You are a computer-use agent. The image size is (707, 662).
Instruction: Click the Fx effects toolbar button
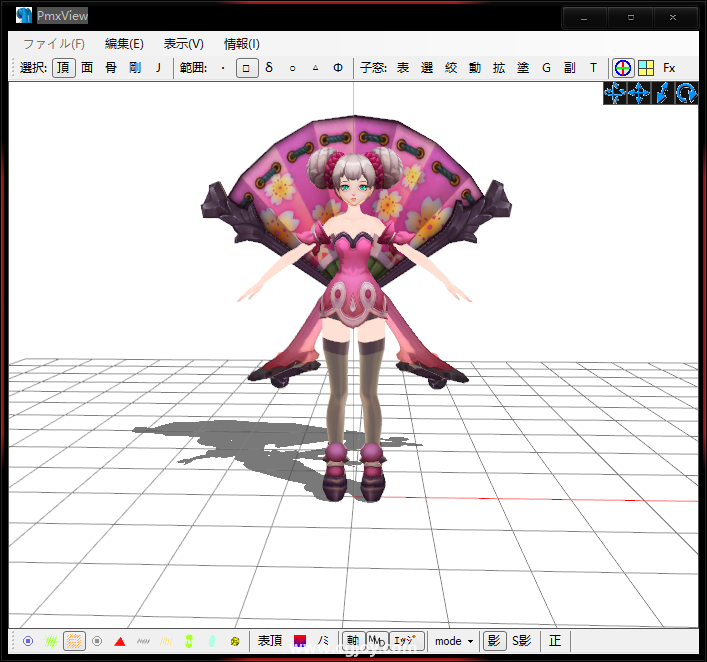coord(669,68)
